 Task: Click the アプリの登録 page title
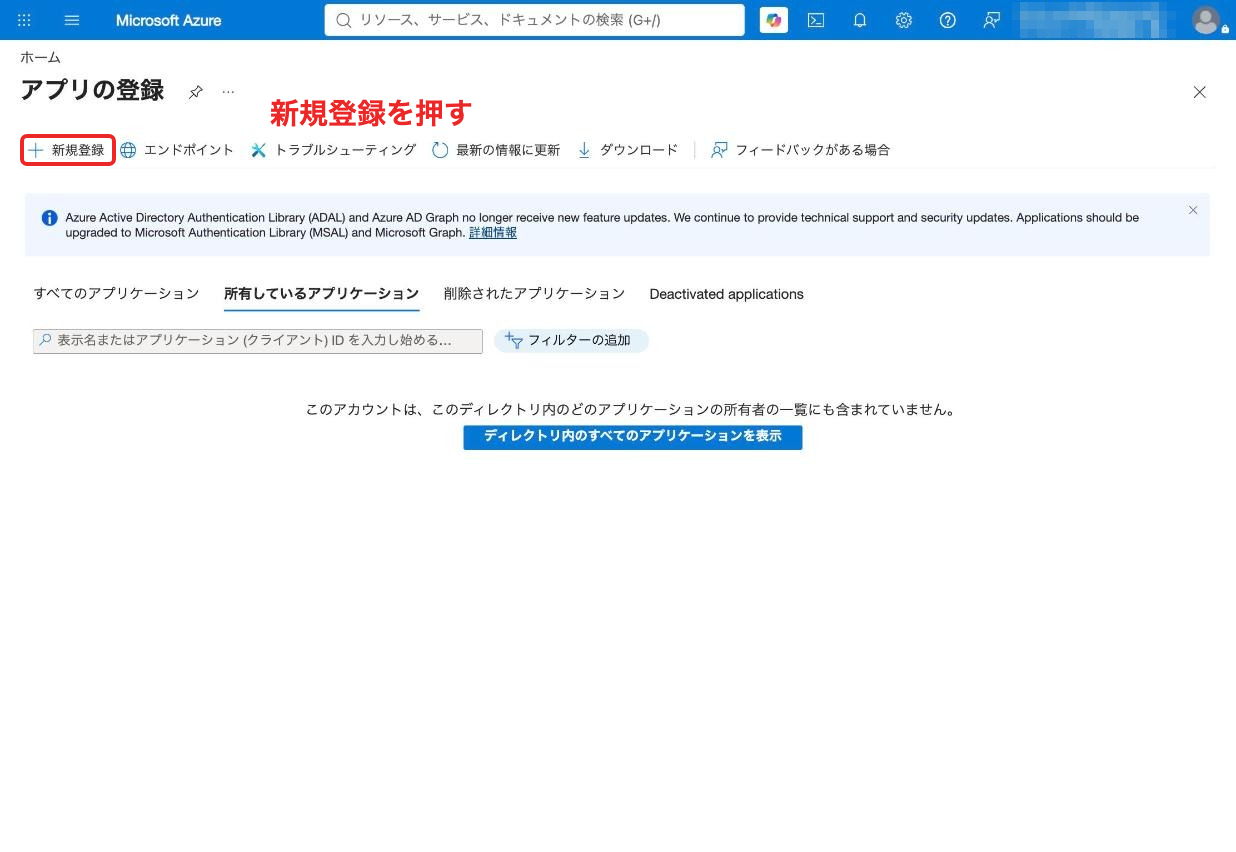pyautogui.click(x=92, y=90)
